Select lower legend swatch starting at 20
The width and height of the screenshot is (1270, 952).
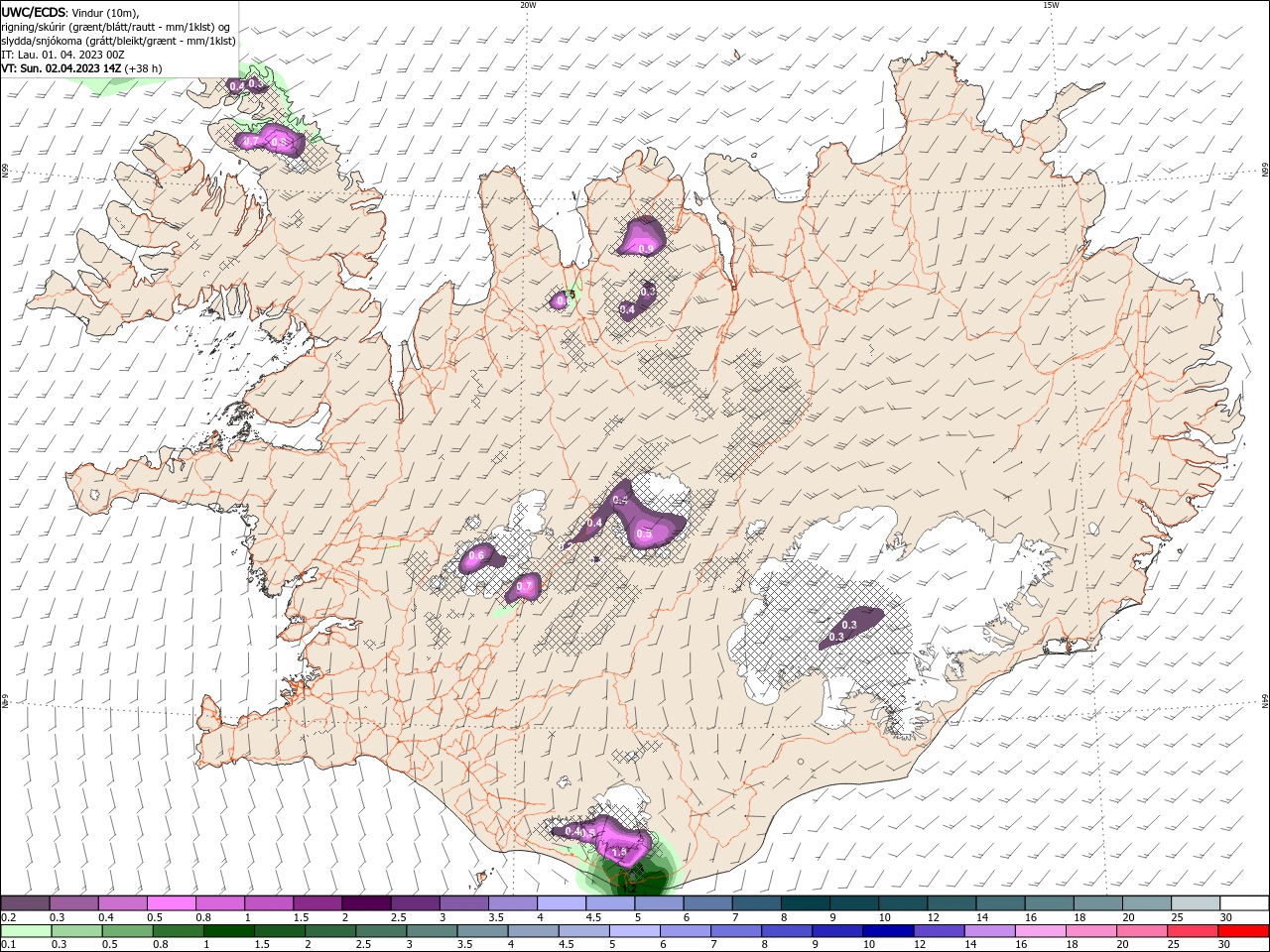tap(1141, 931)
